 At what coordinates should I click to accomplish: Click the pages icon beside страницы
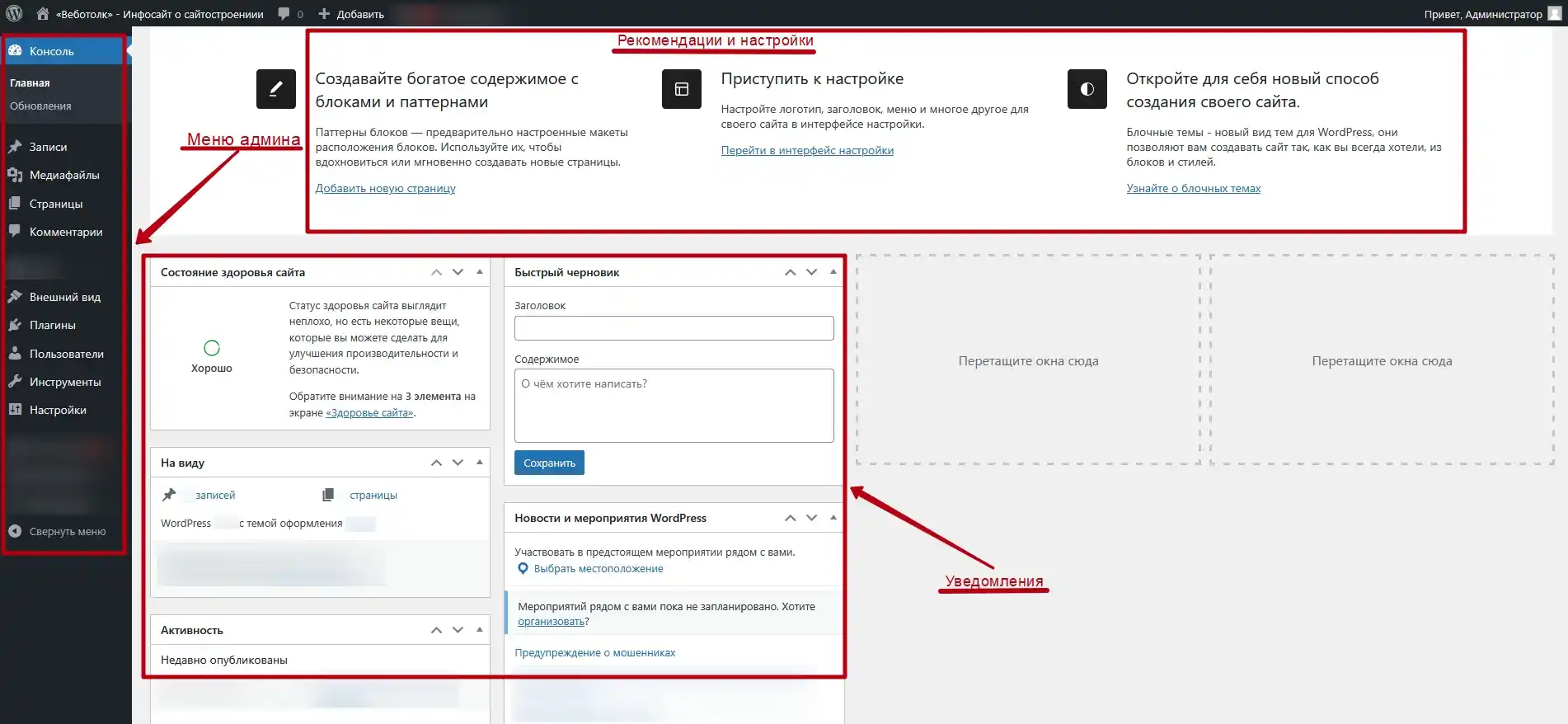(328, 495)
